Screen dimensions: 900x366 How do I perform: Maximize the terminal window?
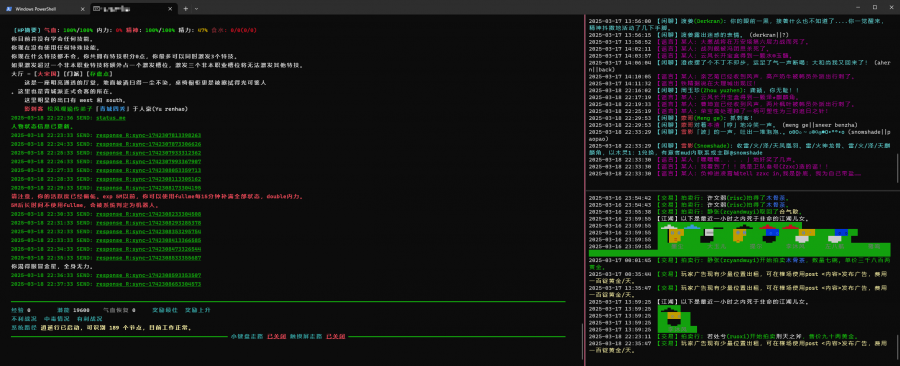tap(874, 7)
